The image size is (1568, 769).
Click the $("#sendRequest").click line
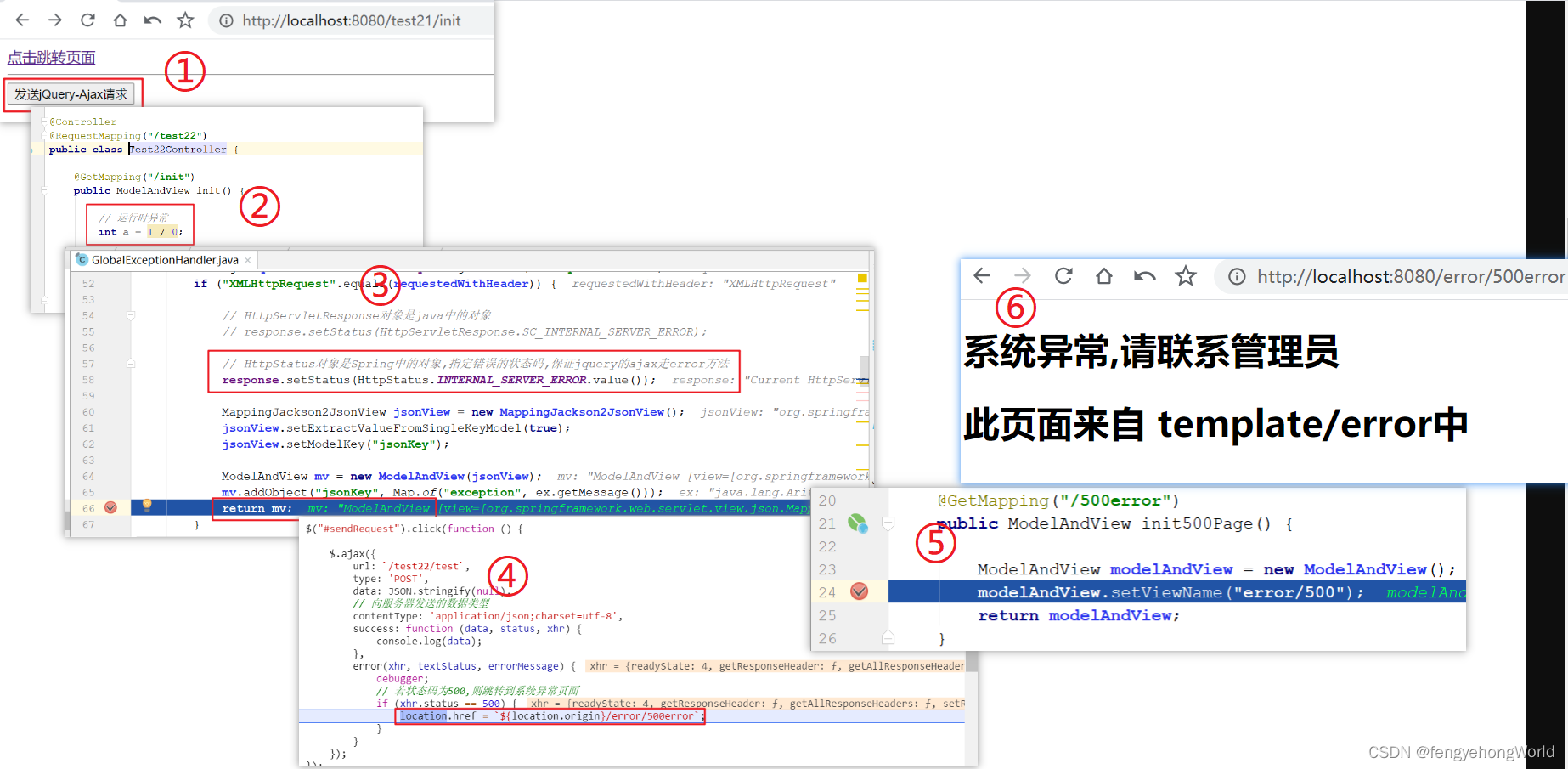(x=414, y=529)
